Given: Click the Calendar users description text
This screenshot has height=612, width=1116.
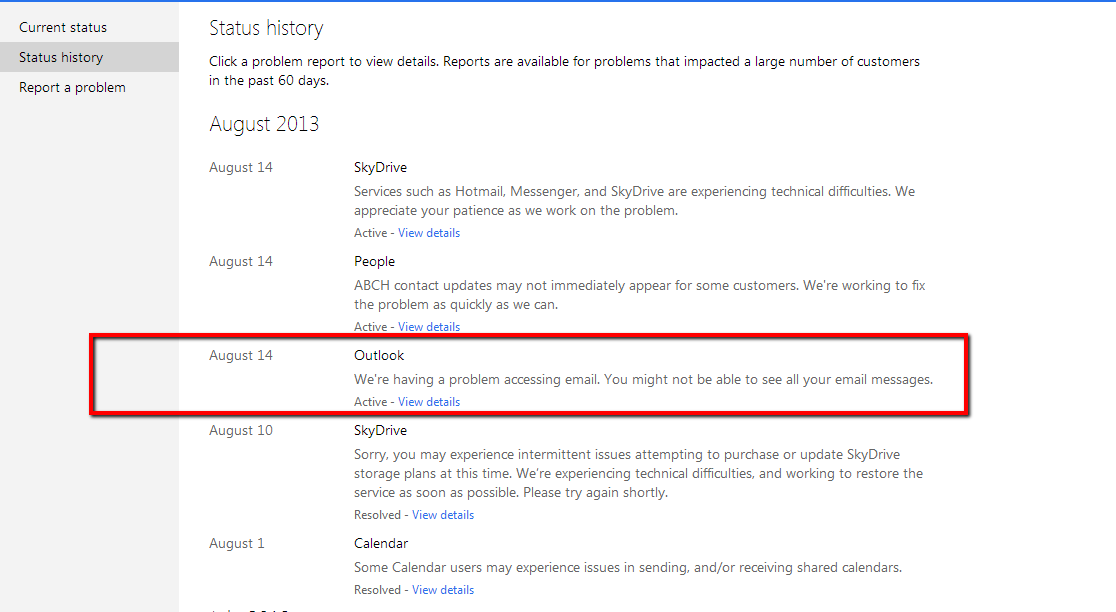Looking at the screenshot, I should coord(628,567).
